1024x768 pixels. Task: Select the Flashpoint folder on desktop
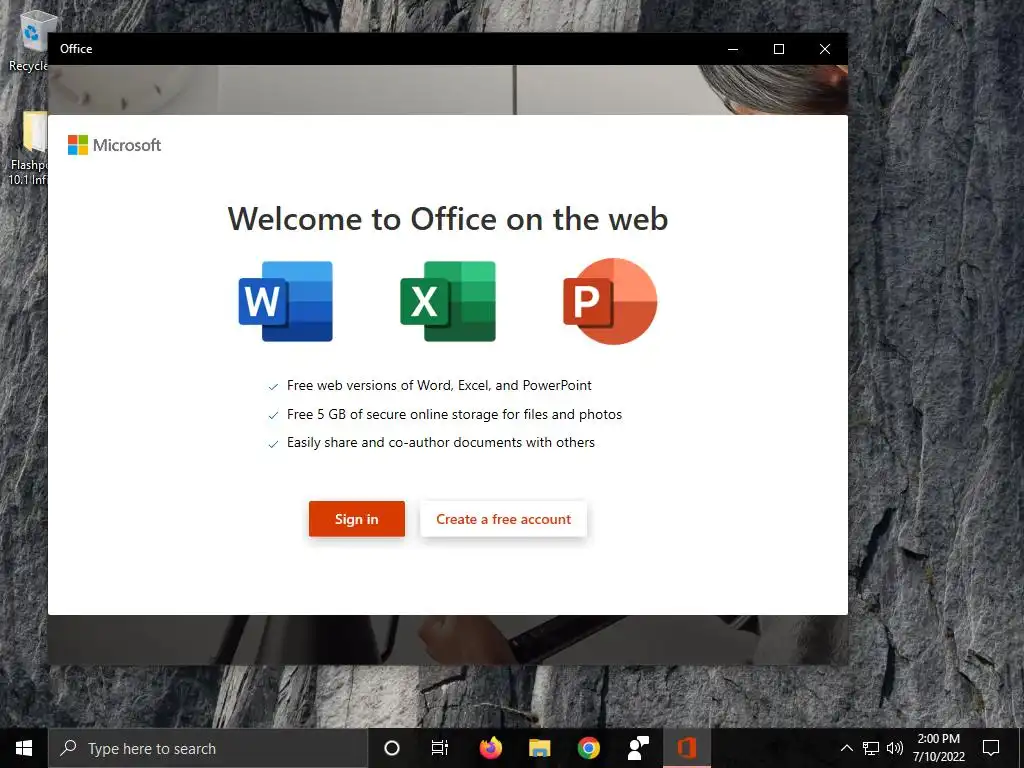pos(28,148)
